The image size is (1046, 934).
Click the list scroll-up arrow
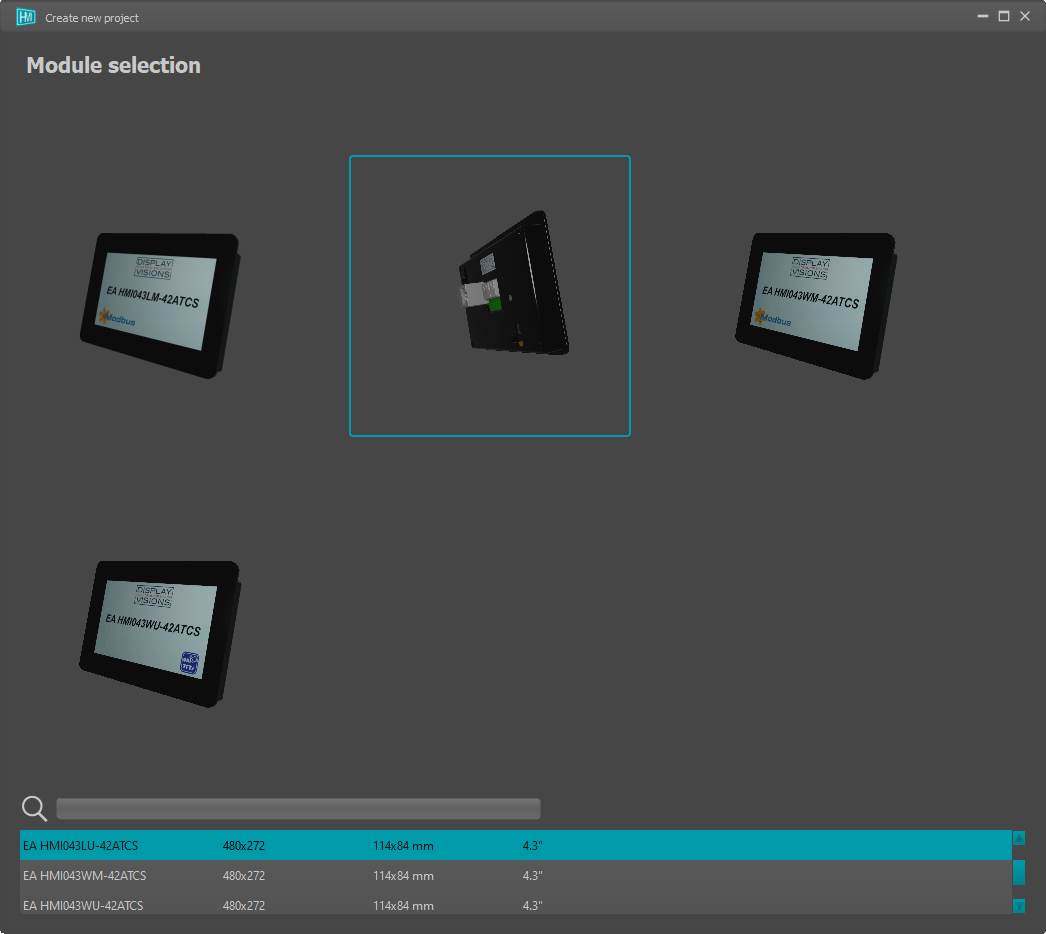[x=1019, y=838]
